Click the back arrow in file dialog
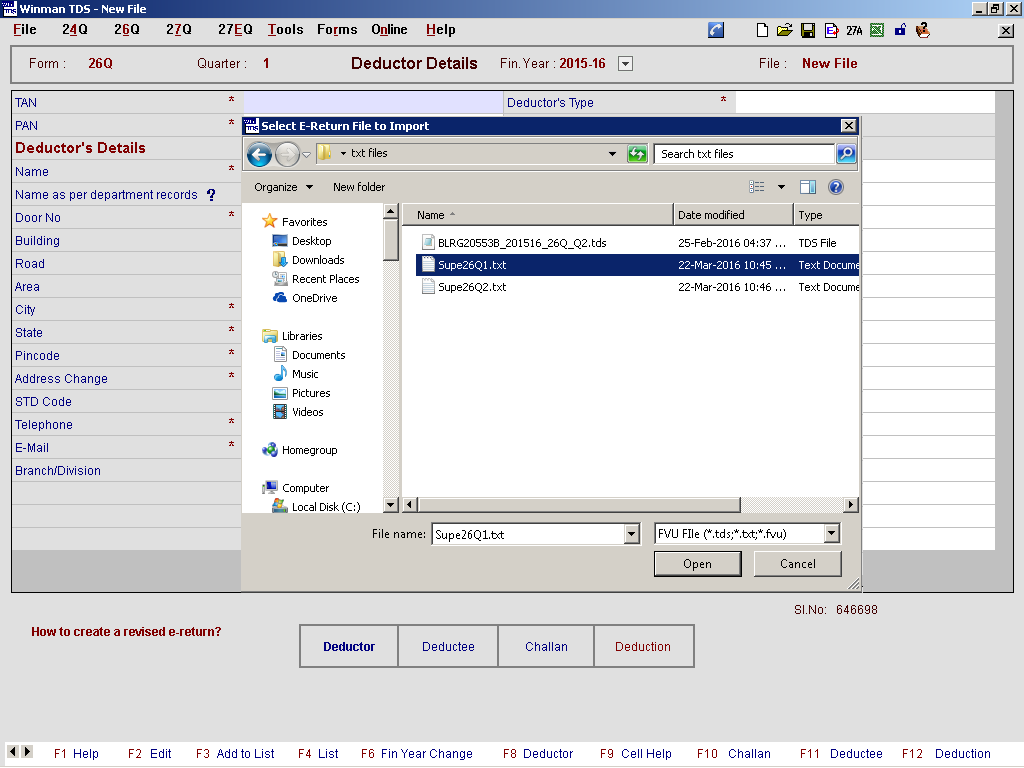 (259, 154)
